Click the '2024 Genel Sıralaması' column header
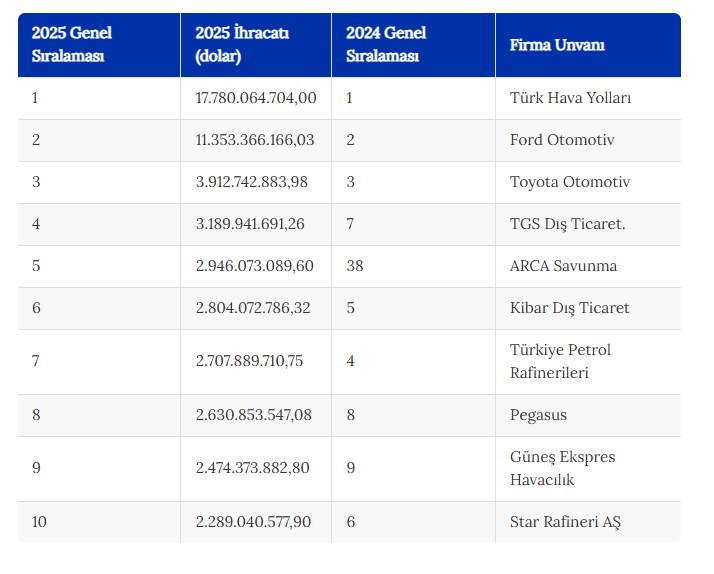This screenshot has height=574, width=714. (413, 45)
